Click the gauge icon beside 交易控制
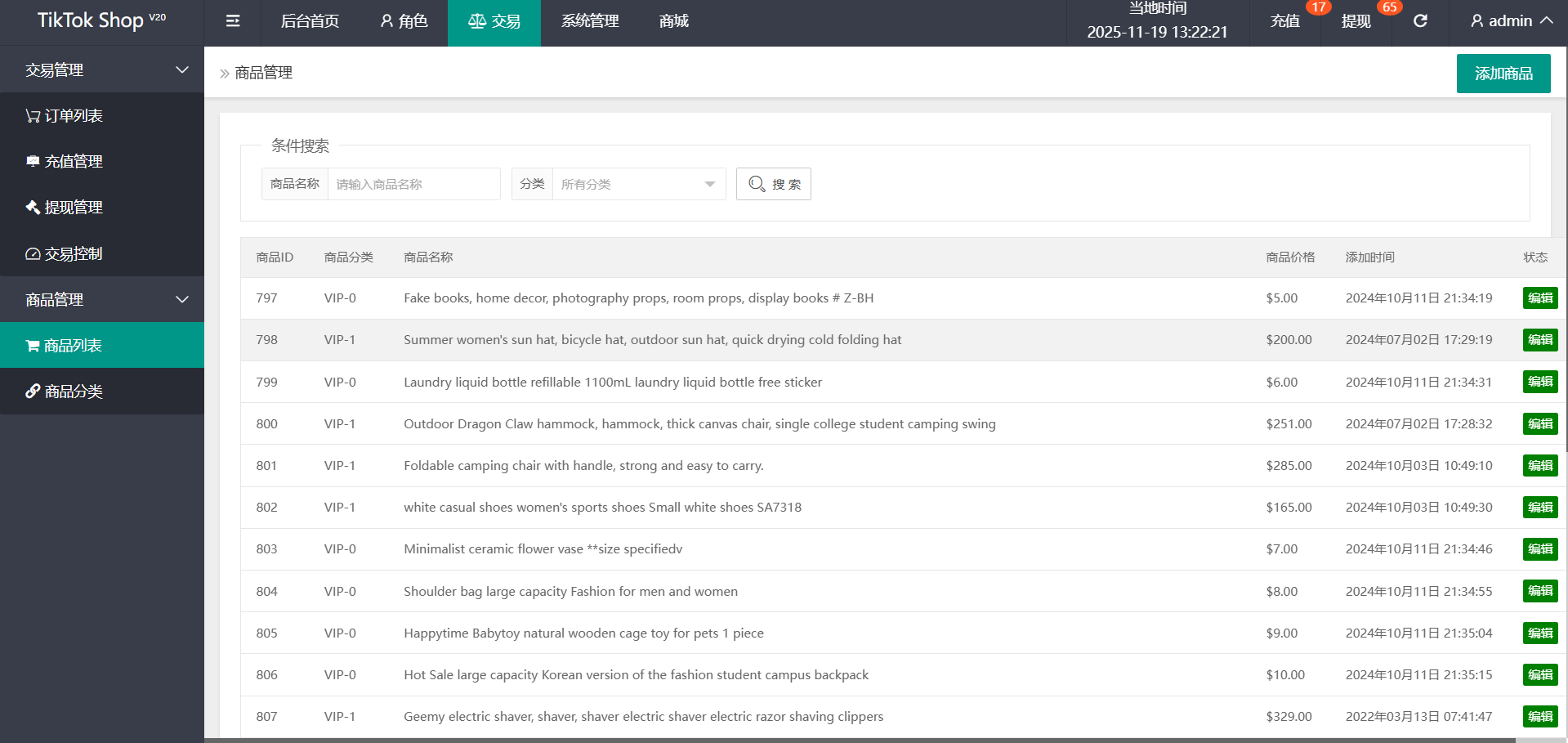The image size is (1568, 743). pyautogui.click(x=33, y=254)
